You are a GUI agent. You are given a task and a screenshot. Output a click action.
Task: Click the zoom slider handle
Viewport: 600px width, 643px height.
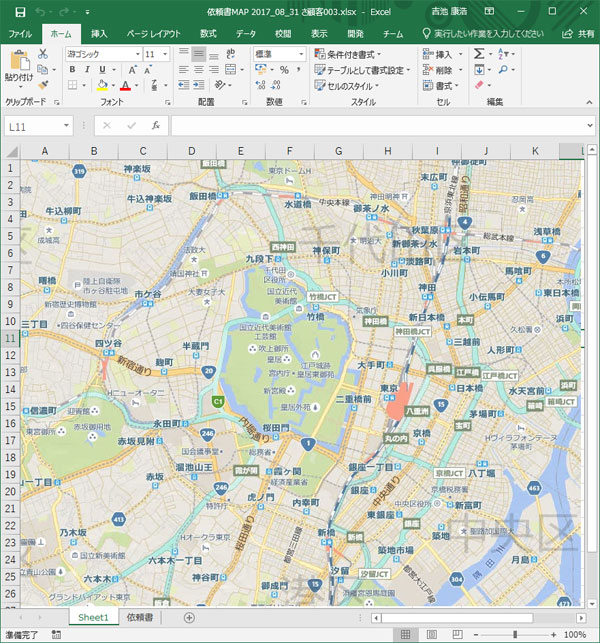click(515, 634)
